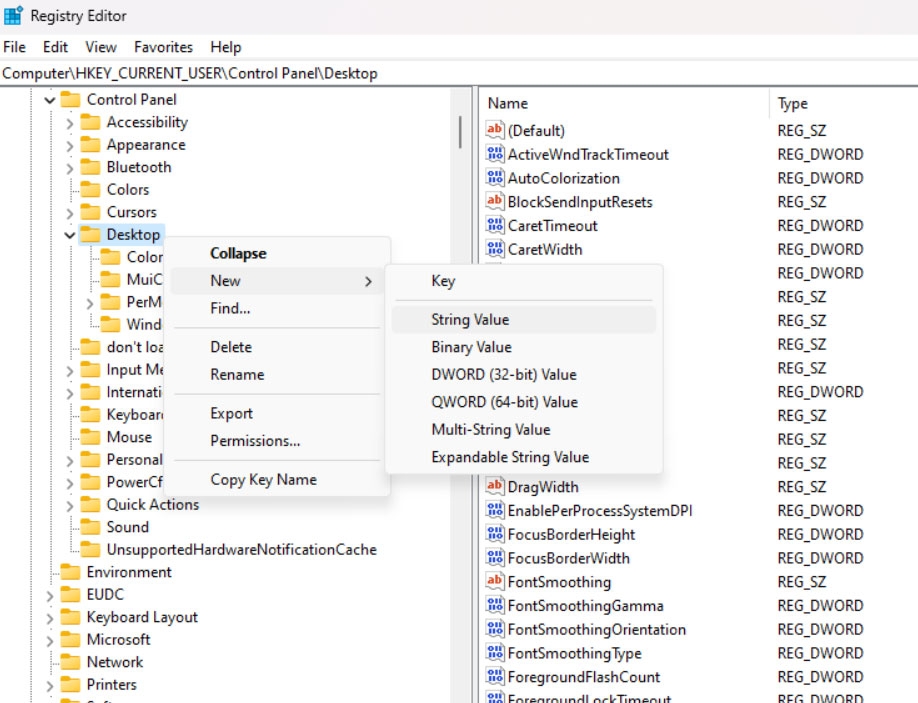Expand the Appearance key chevron
The height and width of the screenshot is (703, 918).
pos(70,145)
